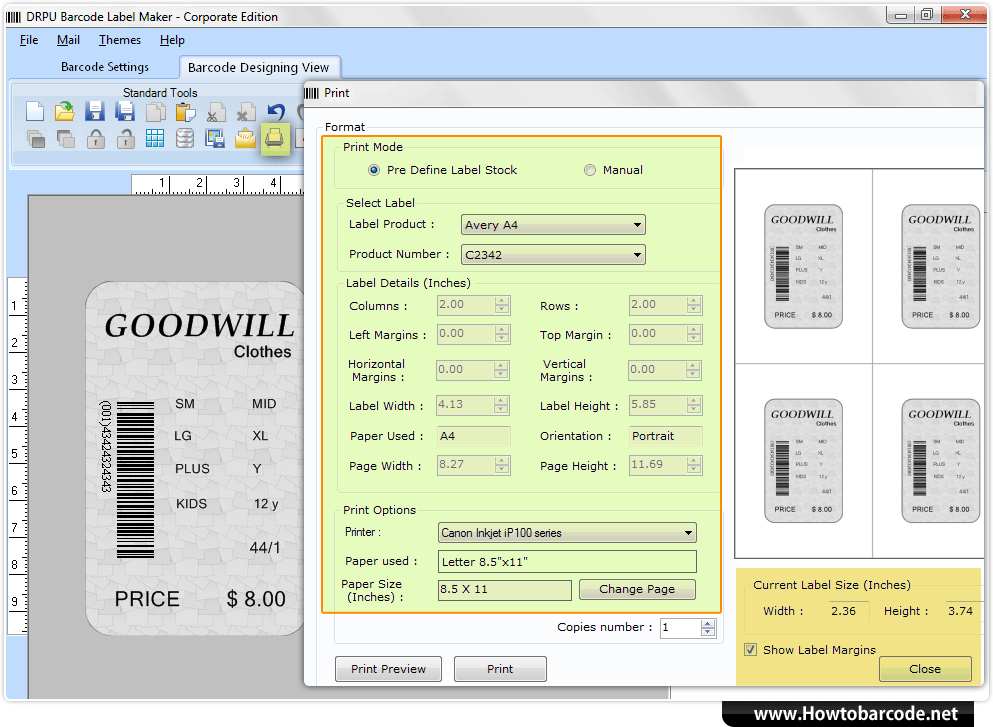Lock the selected object using padlock icon
993x727 pixels.
point(95,138)
